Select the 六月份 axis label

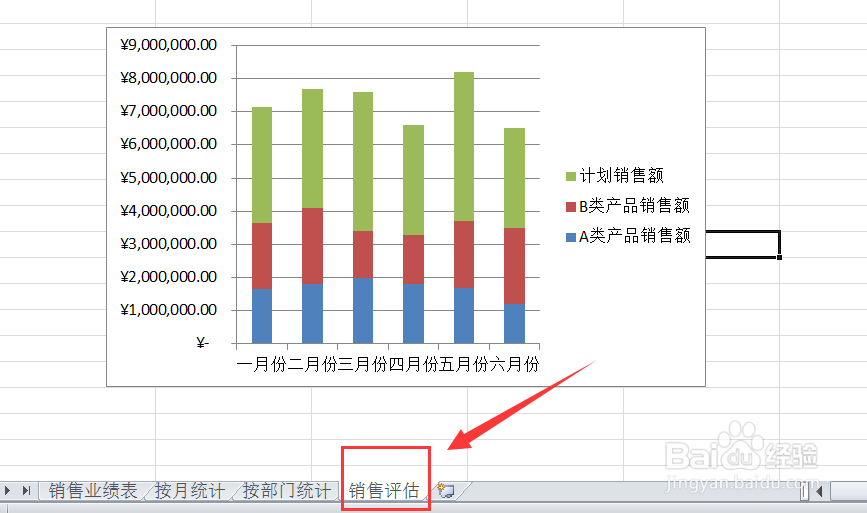click(x=514, y=364)
